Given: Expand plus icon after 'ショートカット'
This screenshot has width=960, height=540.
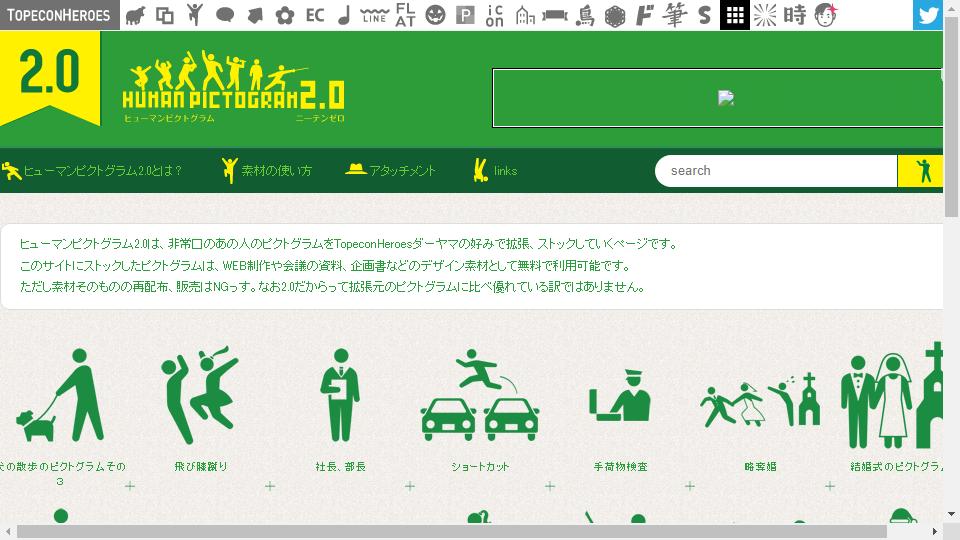Looking at the screenshot, I should 550,486.
